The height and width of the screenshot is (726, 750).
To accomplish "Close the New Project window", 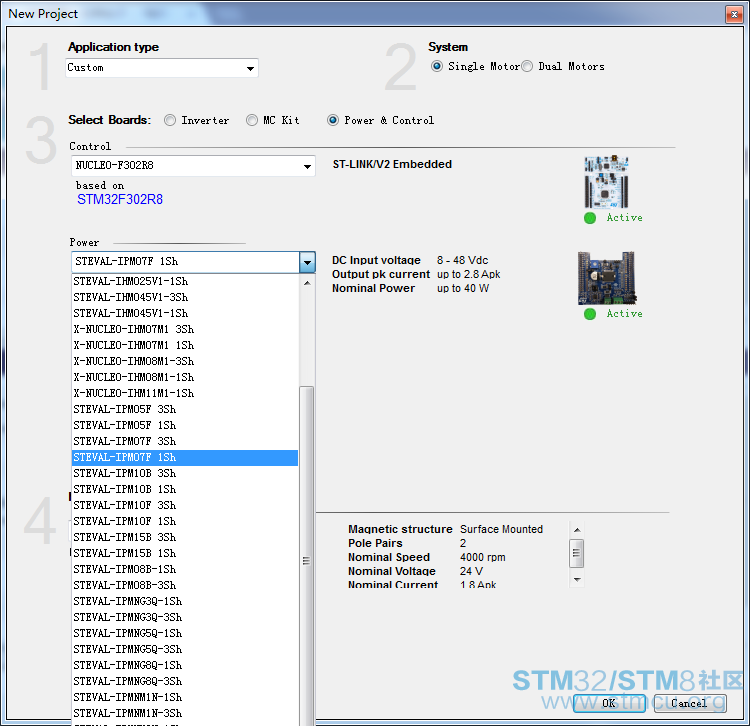I will pyautogui.click(x=734, y=14).
